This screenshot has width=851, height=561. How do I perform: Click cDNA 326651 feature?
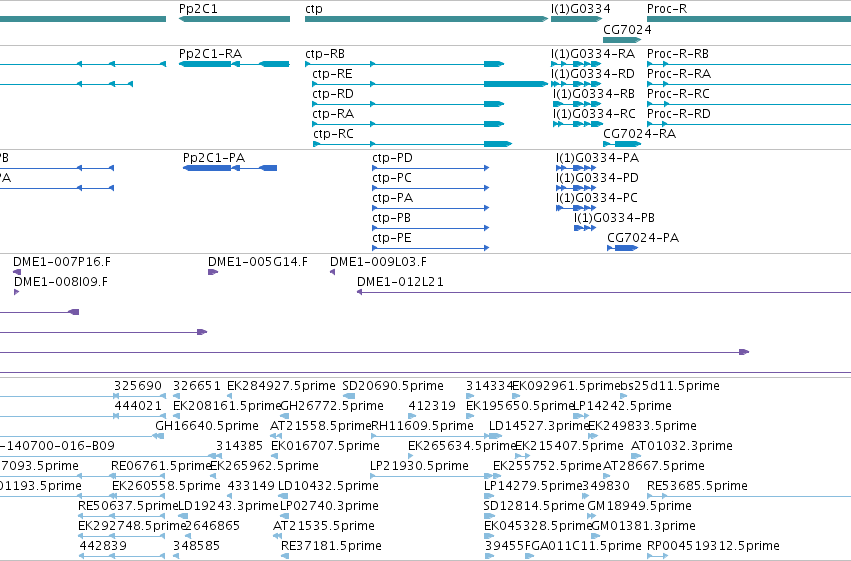[176, 396]
